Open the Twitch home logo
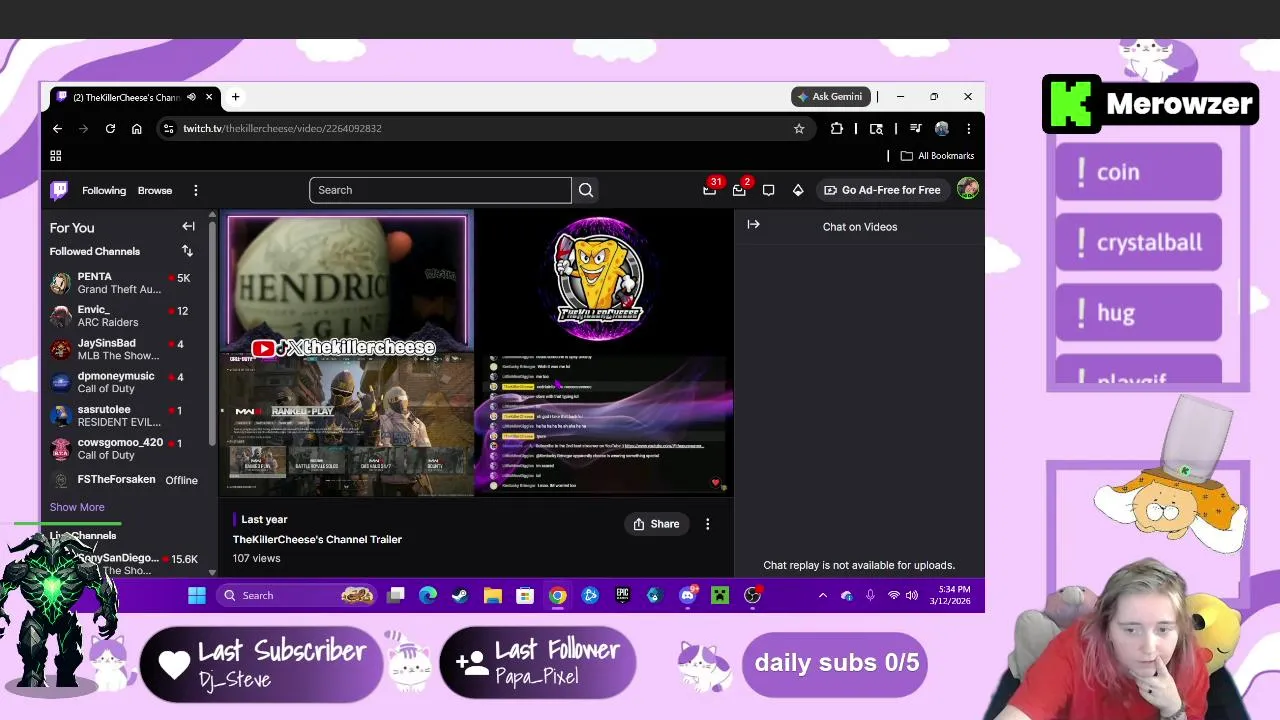Screen dimensions: 1280x720 click(x=59, y=190)
